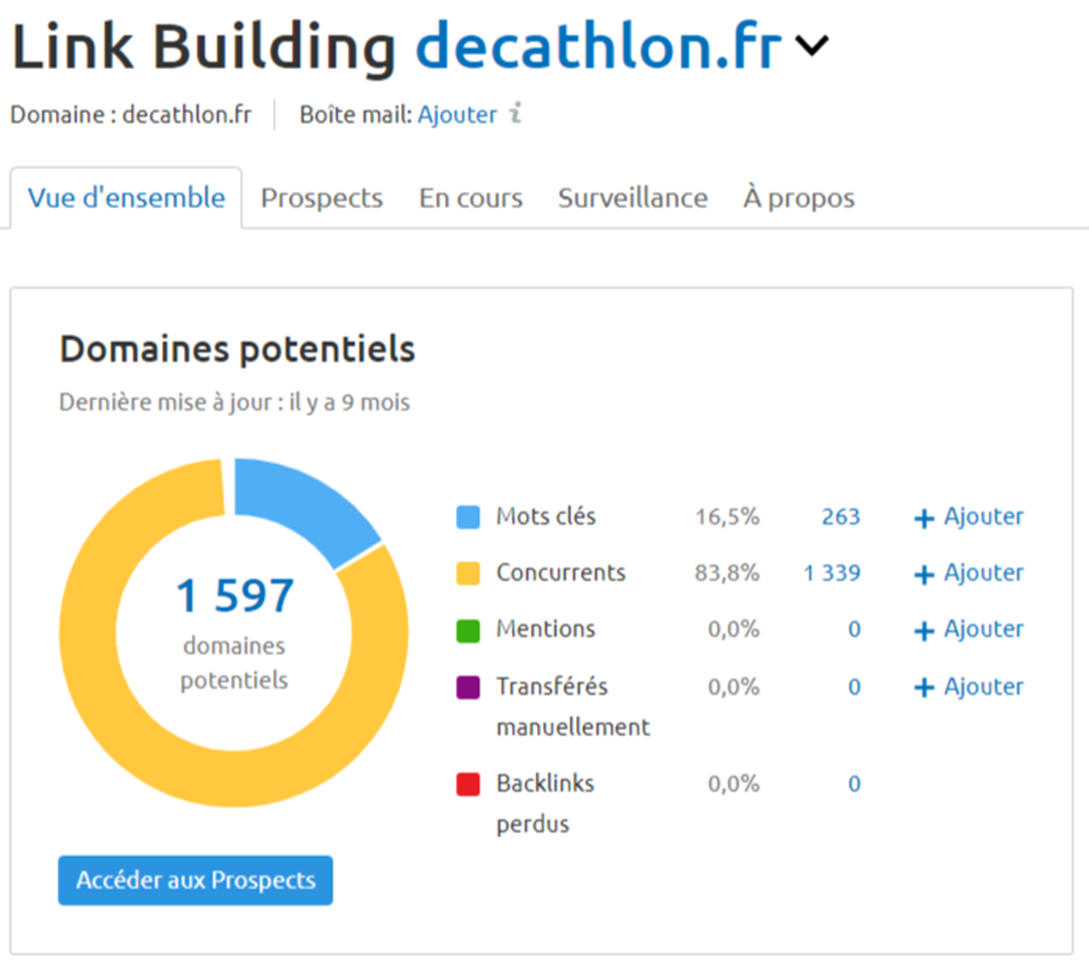Click the Concurrents label
Image resolution: width=1089 pixels, height=964 pixels.
[x=560, y=573]
